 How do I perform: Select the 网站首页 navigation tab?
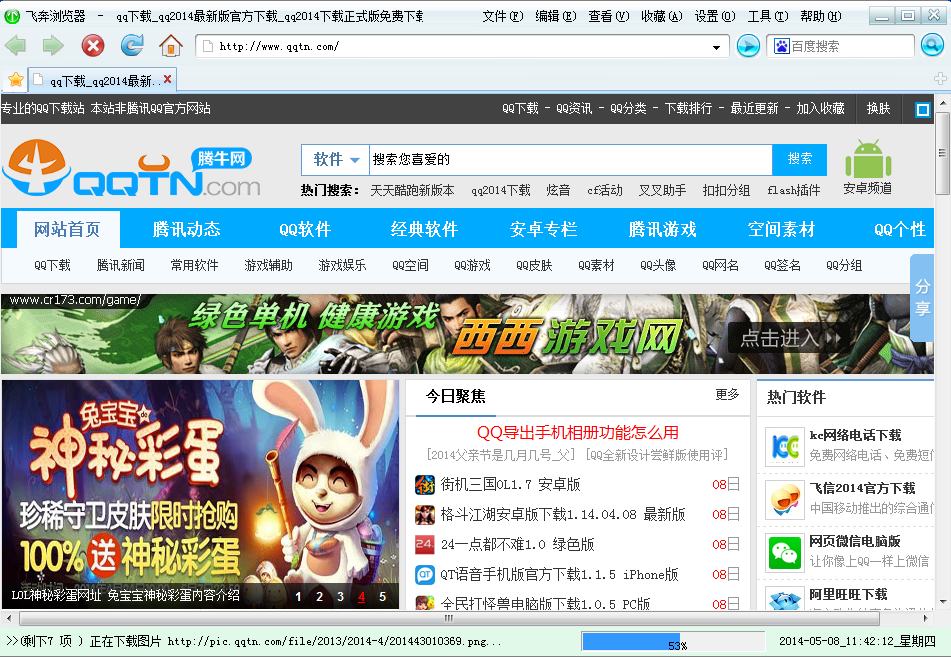coord(67,229)
